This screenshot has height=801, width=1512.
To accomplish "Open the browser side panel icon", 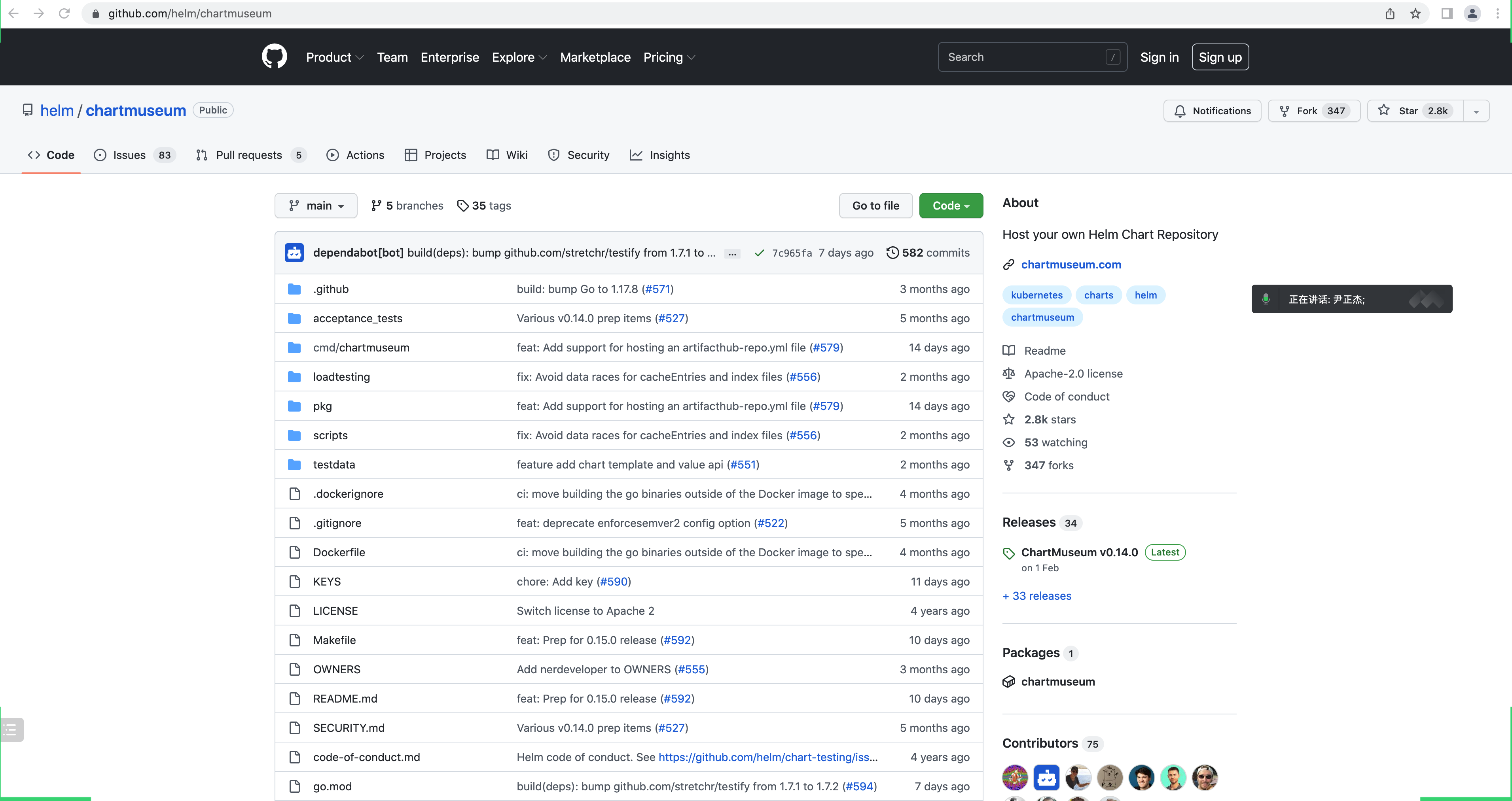I will tap(1446, 13).
